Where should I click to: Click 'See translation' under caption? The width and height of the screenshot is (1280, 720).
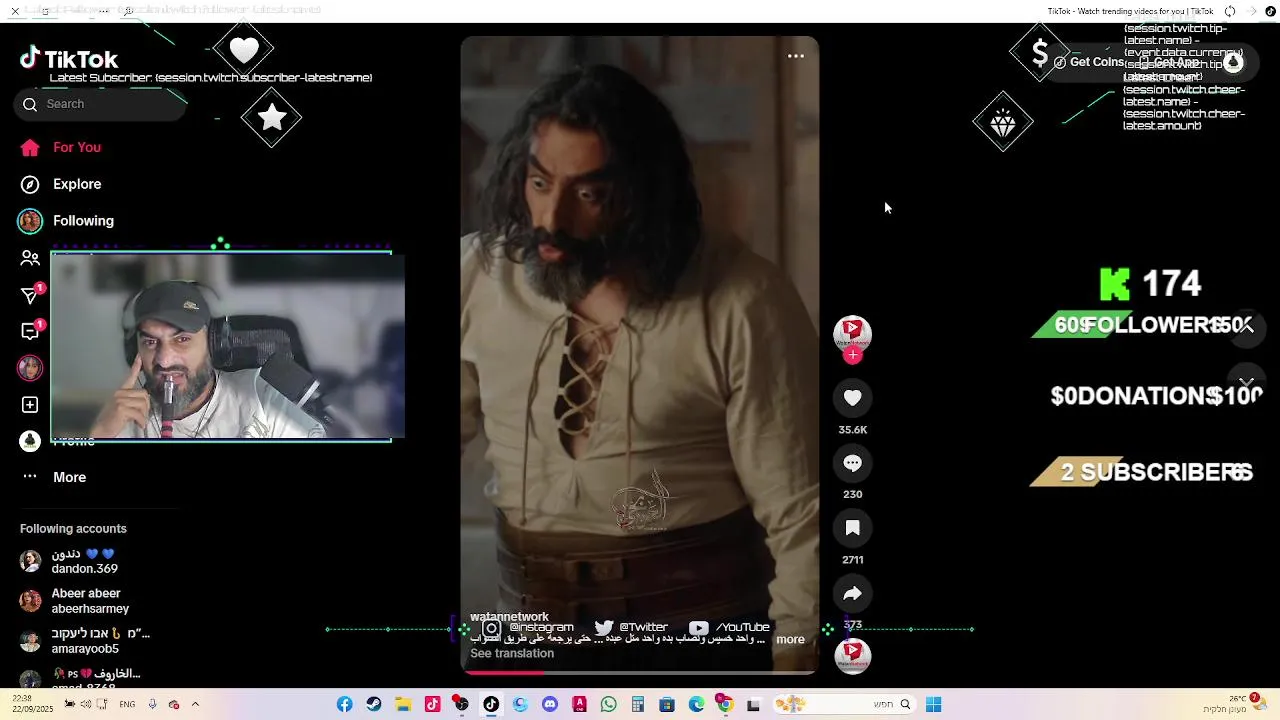(512, 654)
